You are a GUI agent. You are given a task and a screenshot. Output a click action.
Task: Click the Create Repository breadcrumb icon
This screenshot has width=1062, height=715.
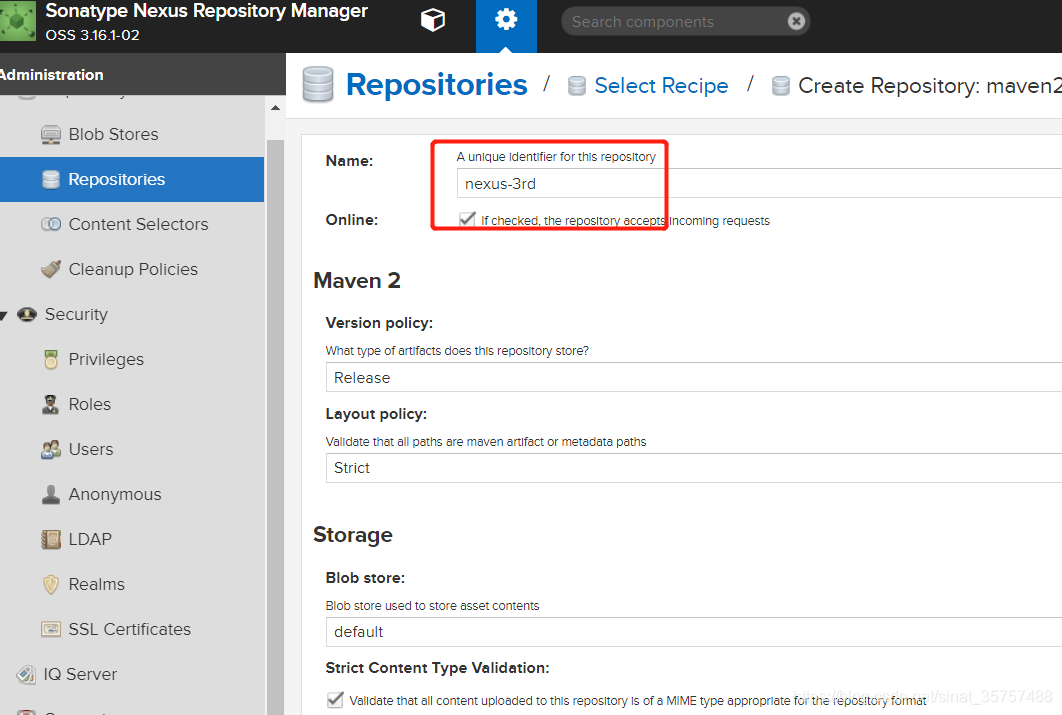coord(781,86)
